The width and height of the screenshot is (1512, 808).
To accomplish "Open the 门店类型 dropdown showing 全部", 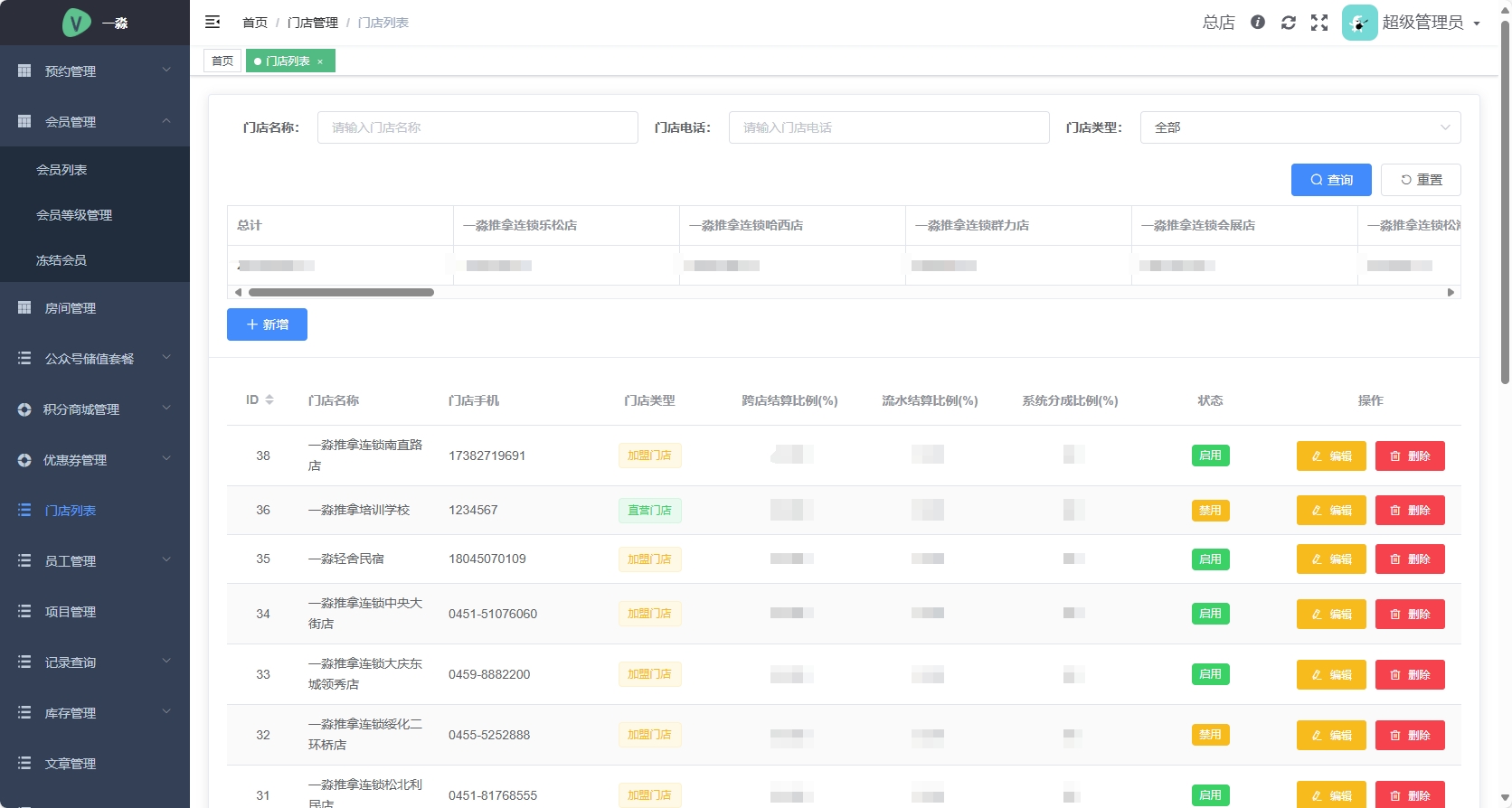I will pos(1299,127).
